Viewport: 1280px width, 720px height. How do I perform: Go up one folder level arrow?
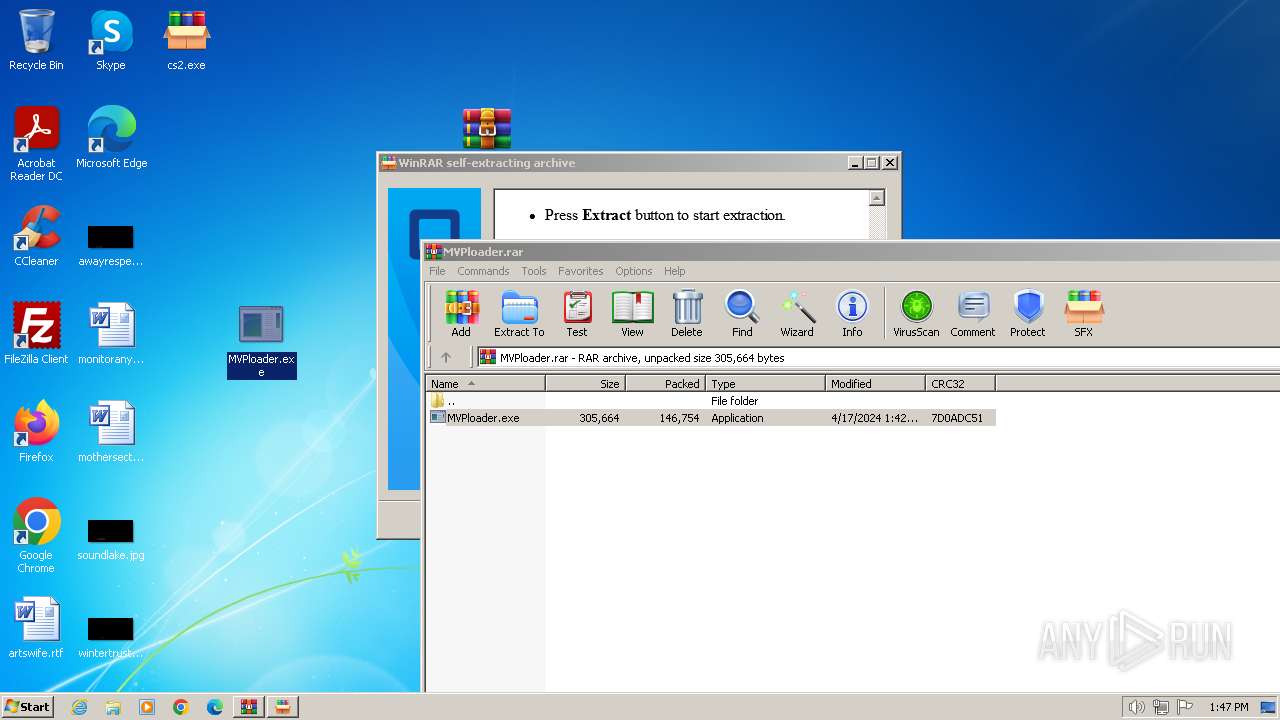(x=446, y=357)
